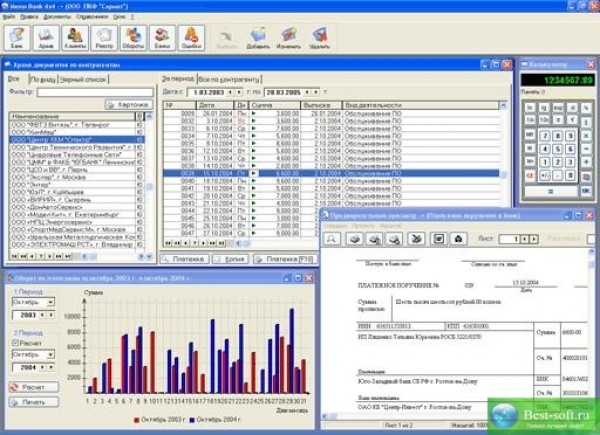Click the calculator M+ memory key
Screen dimensions: 600x435
(x=530, y=161)
